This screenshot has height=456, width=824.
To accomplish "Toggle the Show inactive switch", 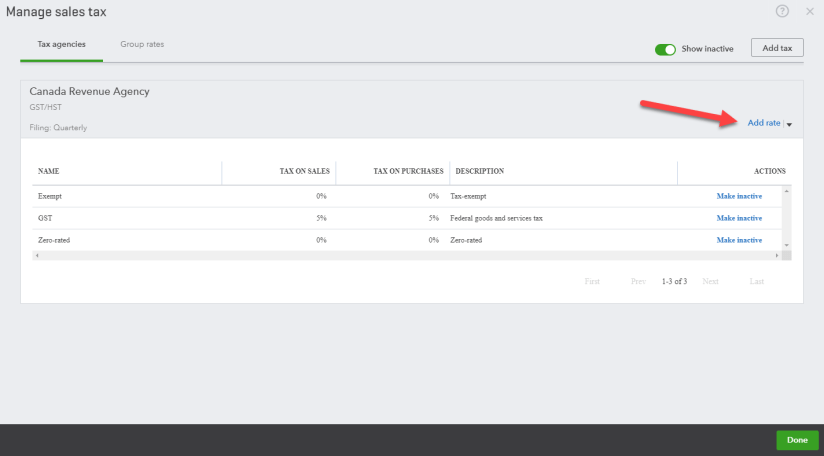I will pos(665,48).
